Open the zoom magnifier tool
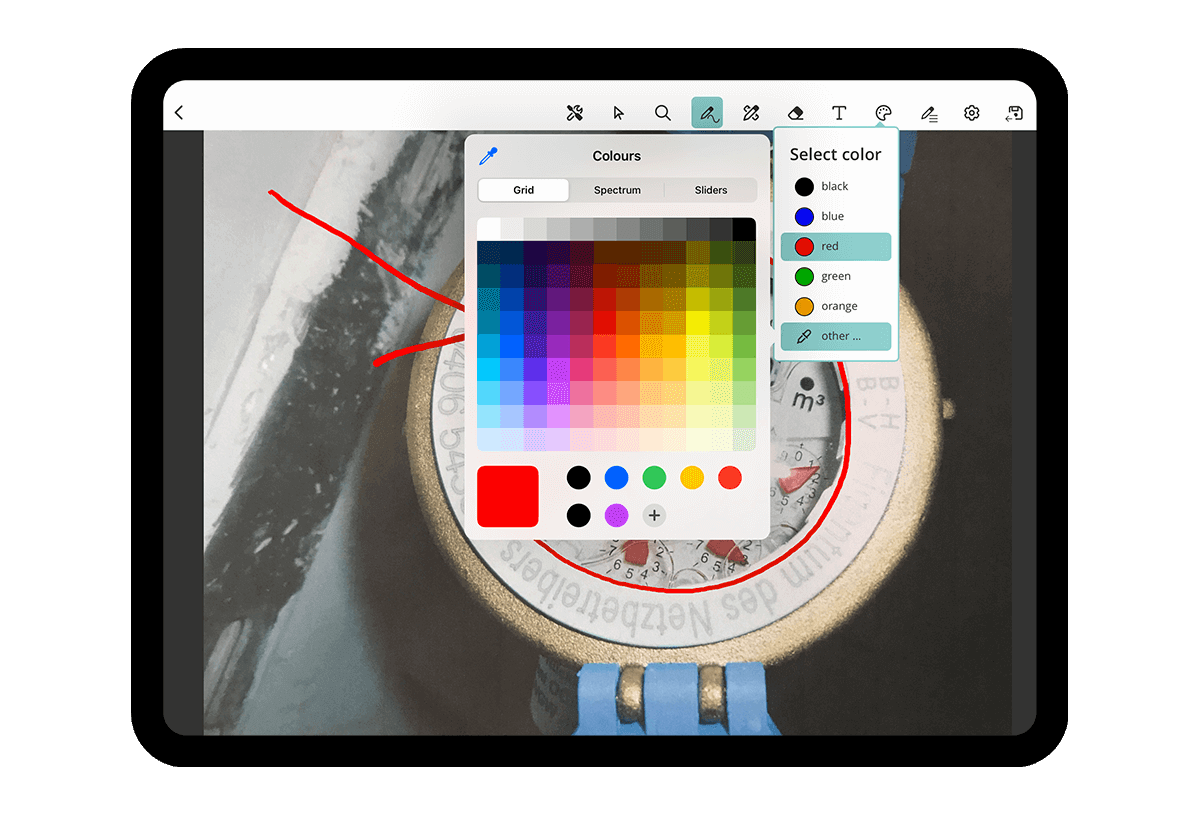1200x815 pixels. point(663,113)
